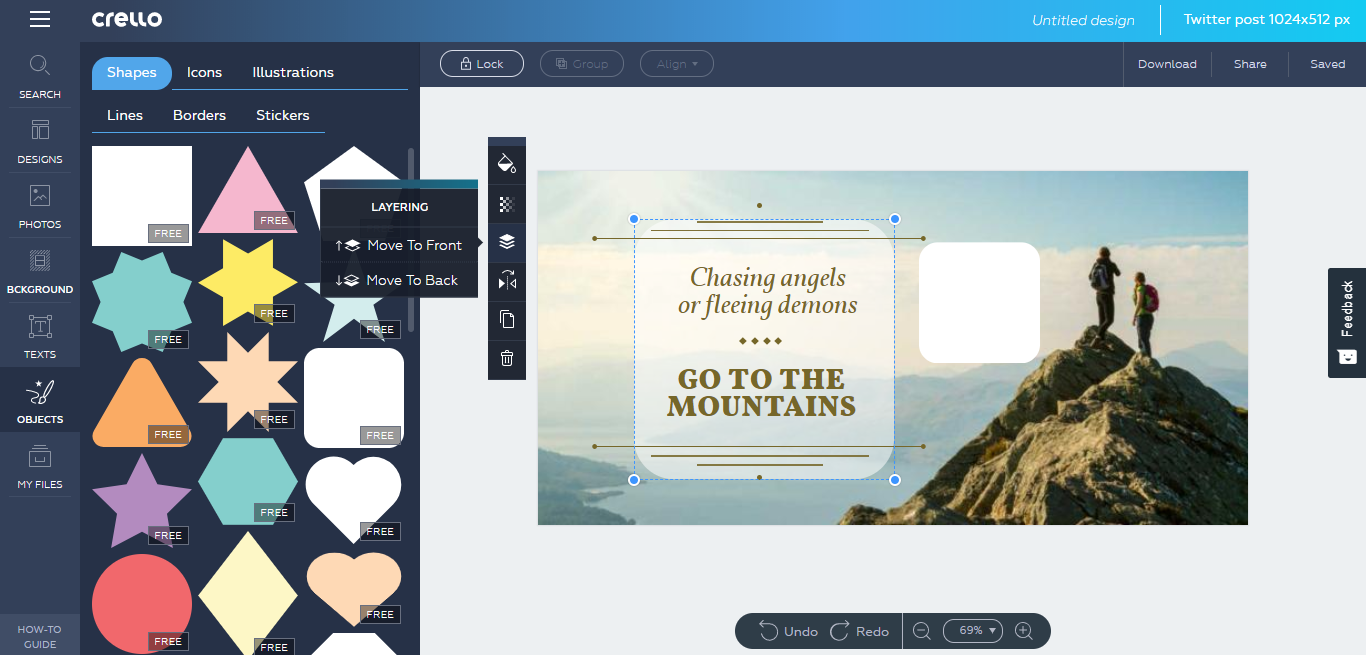Open the Search sidebar panel
Viewport: 1366px width, 655px height.
pos(40,77)
